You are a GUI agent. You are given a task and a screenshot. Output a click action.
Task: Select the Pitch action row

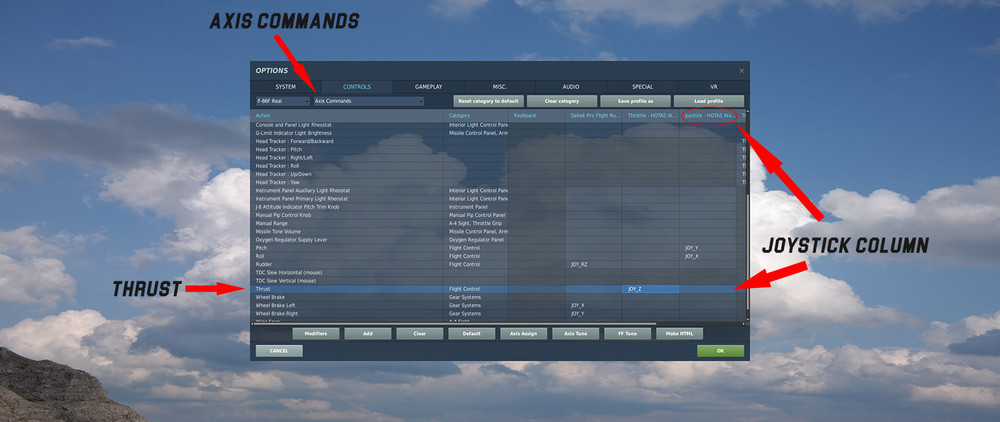pos(497,248)
